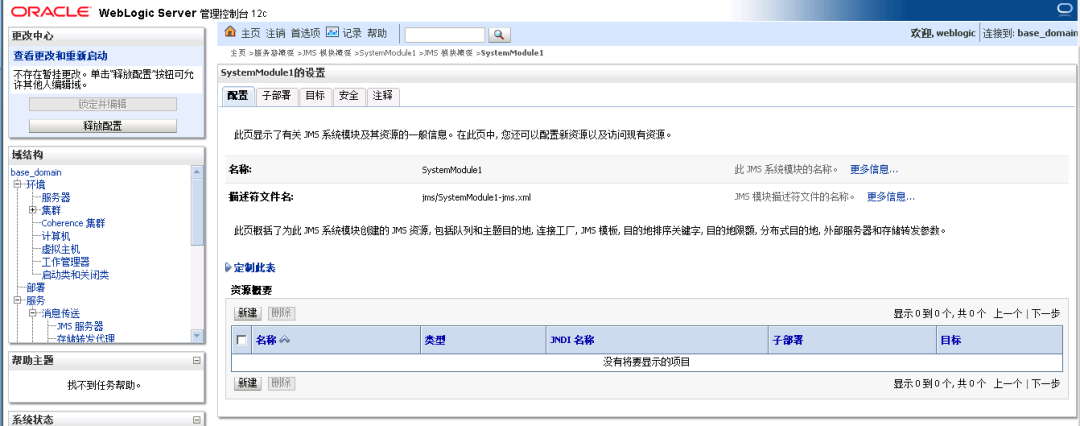This screenshot has width=1080, height=426.
Task: Collapse the 环境 tree node
Action: [17, 185]
